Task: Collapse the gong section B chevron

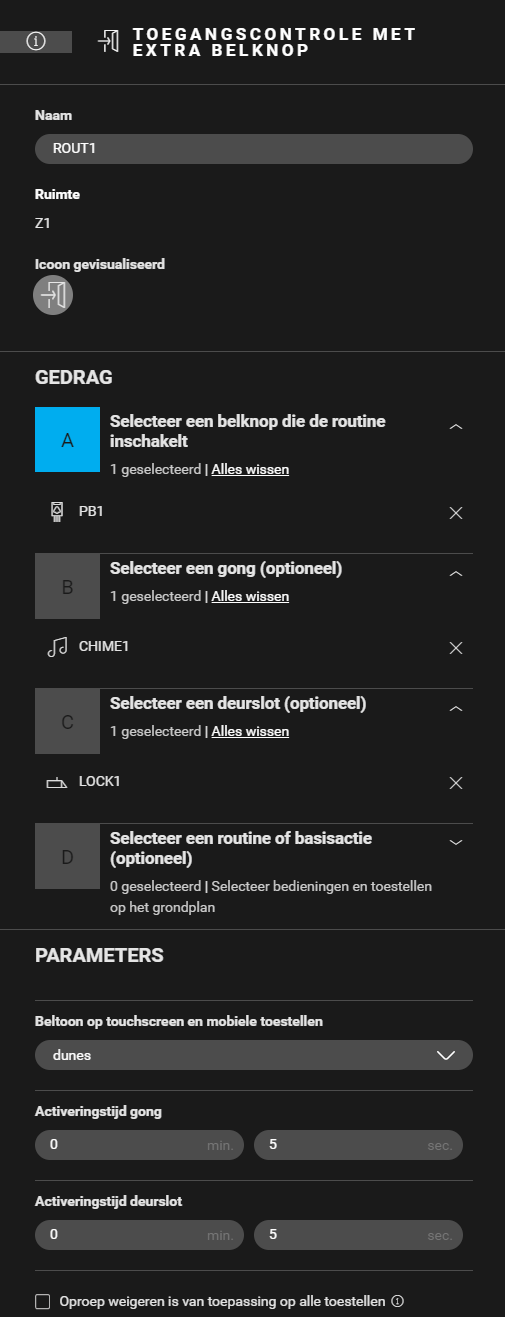Action: [456, 573]
